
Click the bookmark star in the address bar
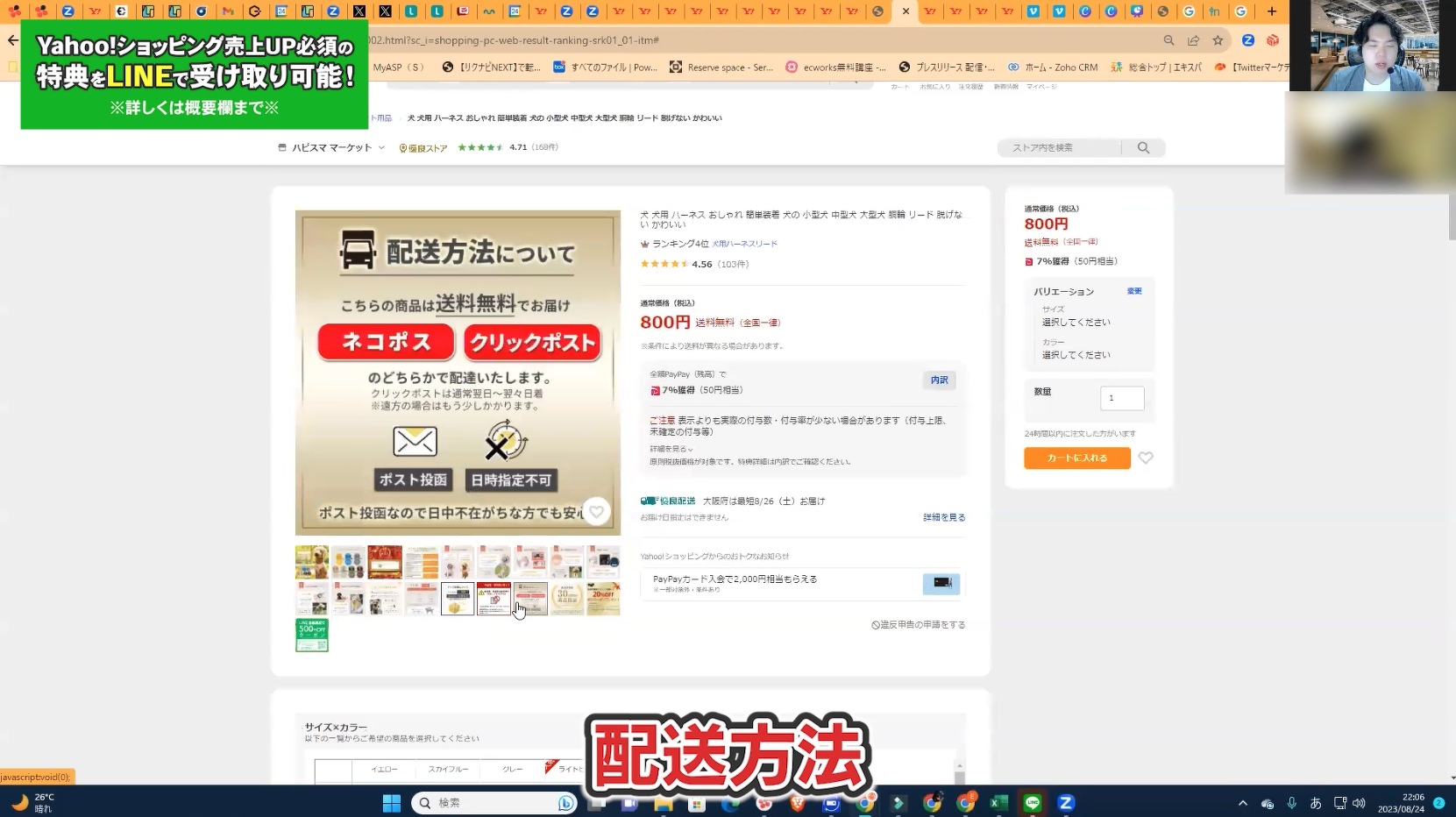coord(1217,40)
